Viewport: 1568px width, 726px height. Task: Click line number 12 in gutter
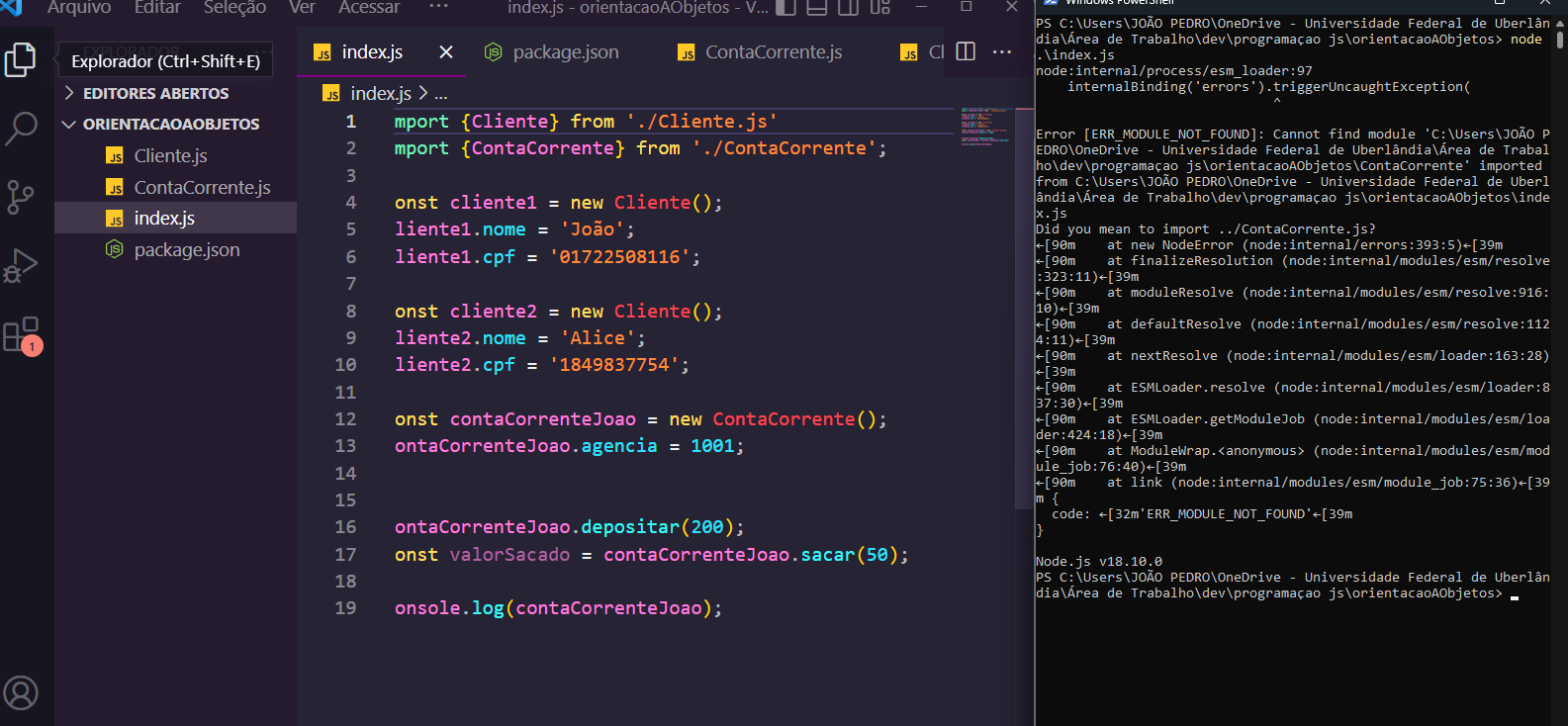click(345, 419)
